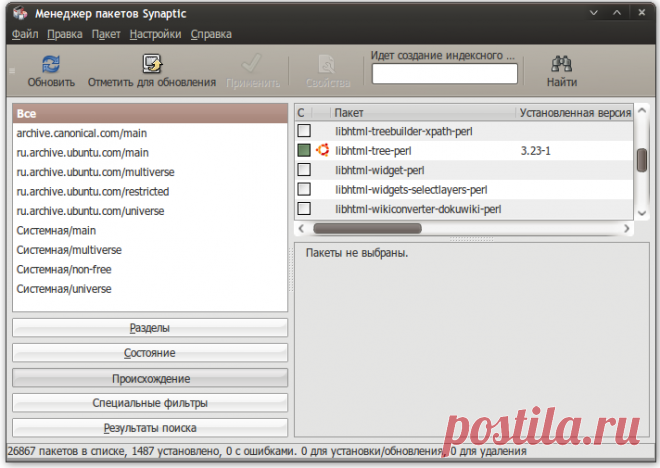Select the Системная/main entry
This screenshot has height=468, width=660.
(x=150, y=230)
